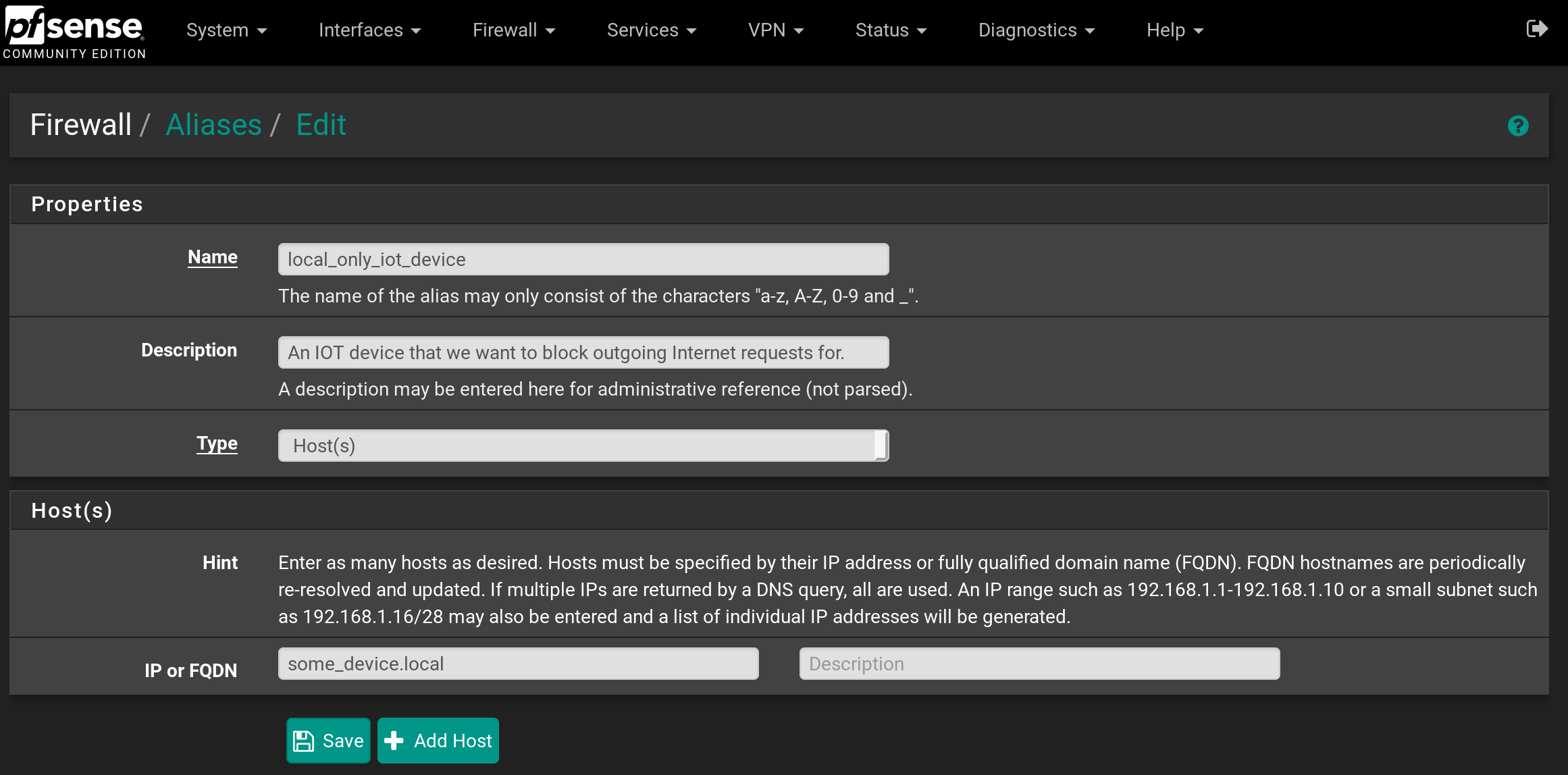Click the Save button with floppy icon
The height and width of the screenshot is (775, 1568).
pyautogui.click(x=328, y=741)
